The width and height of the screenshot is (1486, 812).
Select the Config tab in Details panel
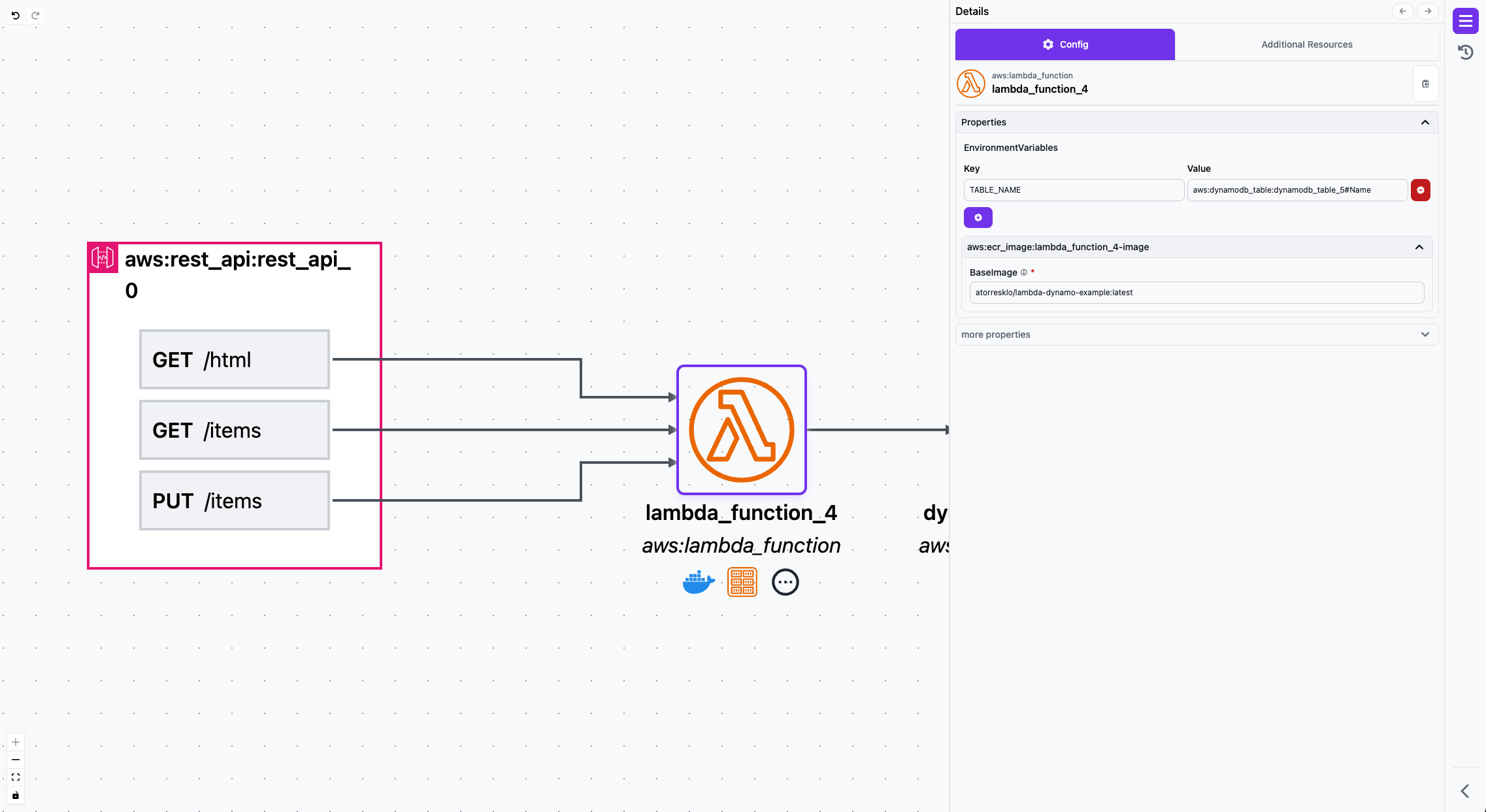[1064, 44]
